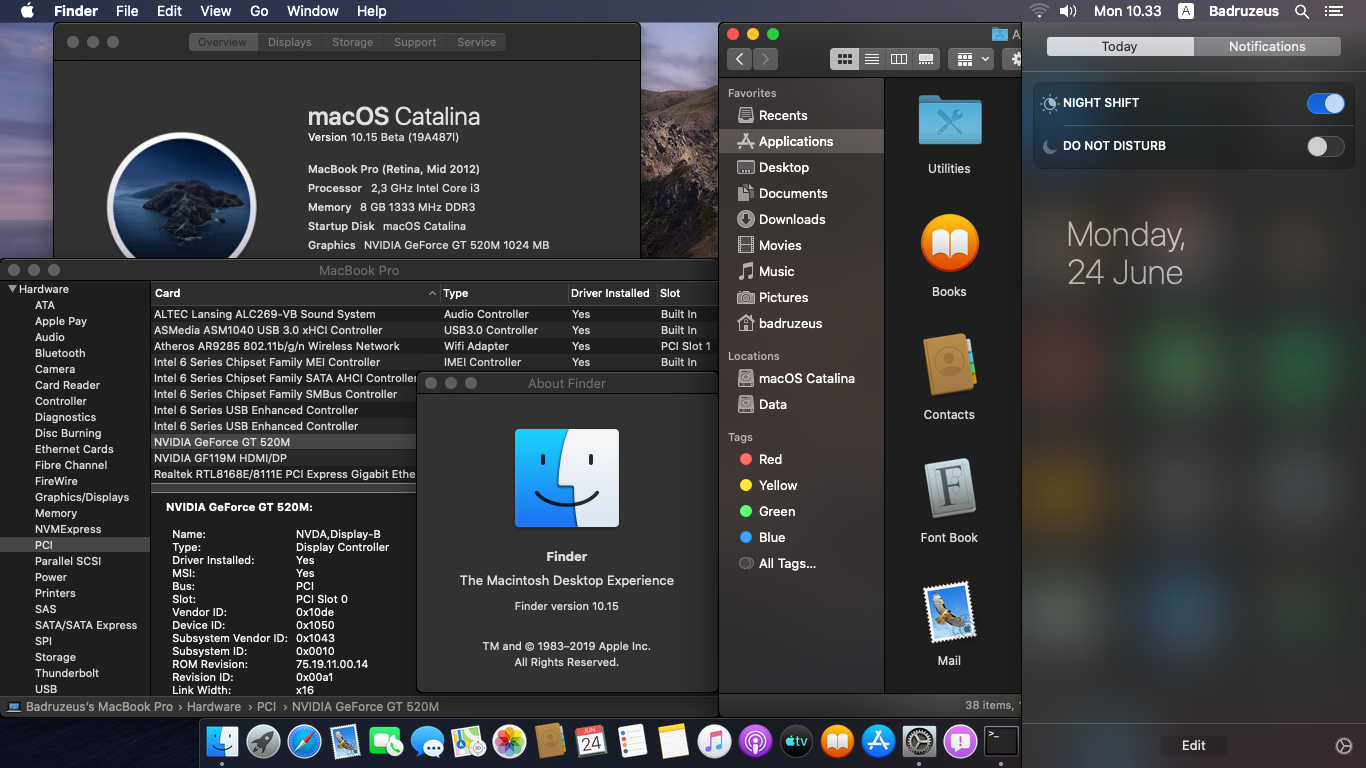Select the NVIDIA GF119M HDMI/DP row

[x=284, y=458]
